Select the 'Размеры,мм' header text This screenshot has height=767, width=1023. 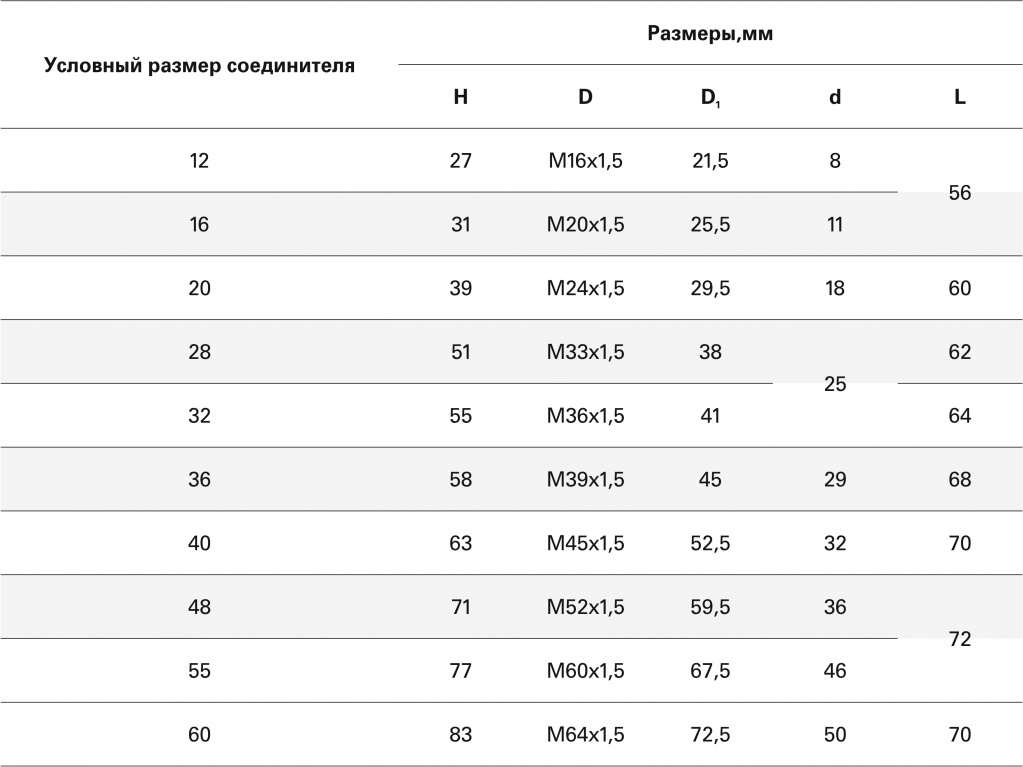click(x=710, y=33)
